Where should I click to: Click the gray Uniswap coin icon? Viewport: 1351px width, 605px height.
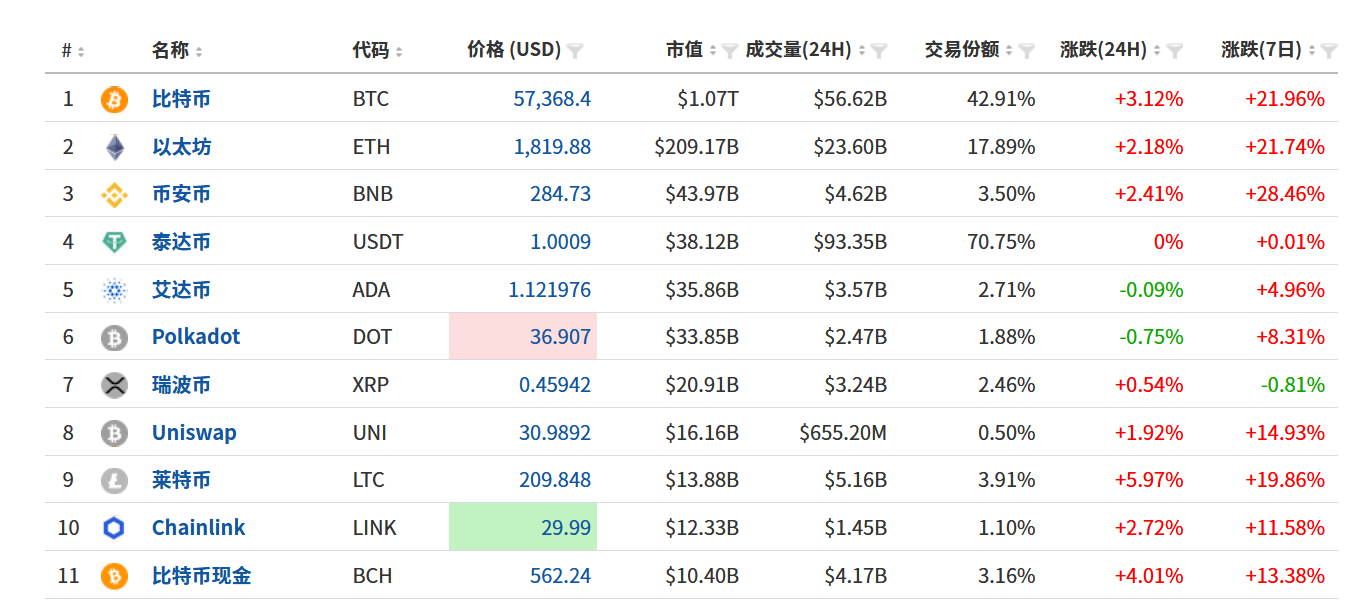click(x=114, y=433)
